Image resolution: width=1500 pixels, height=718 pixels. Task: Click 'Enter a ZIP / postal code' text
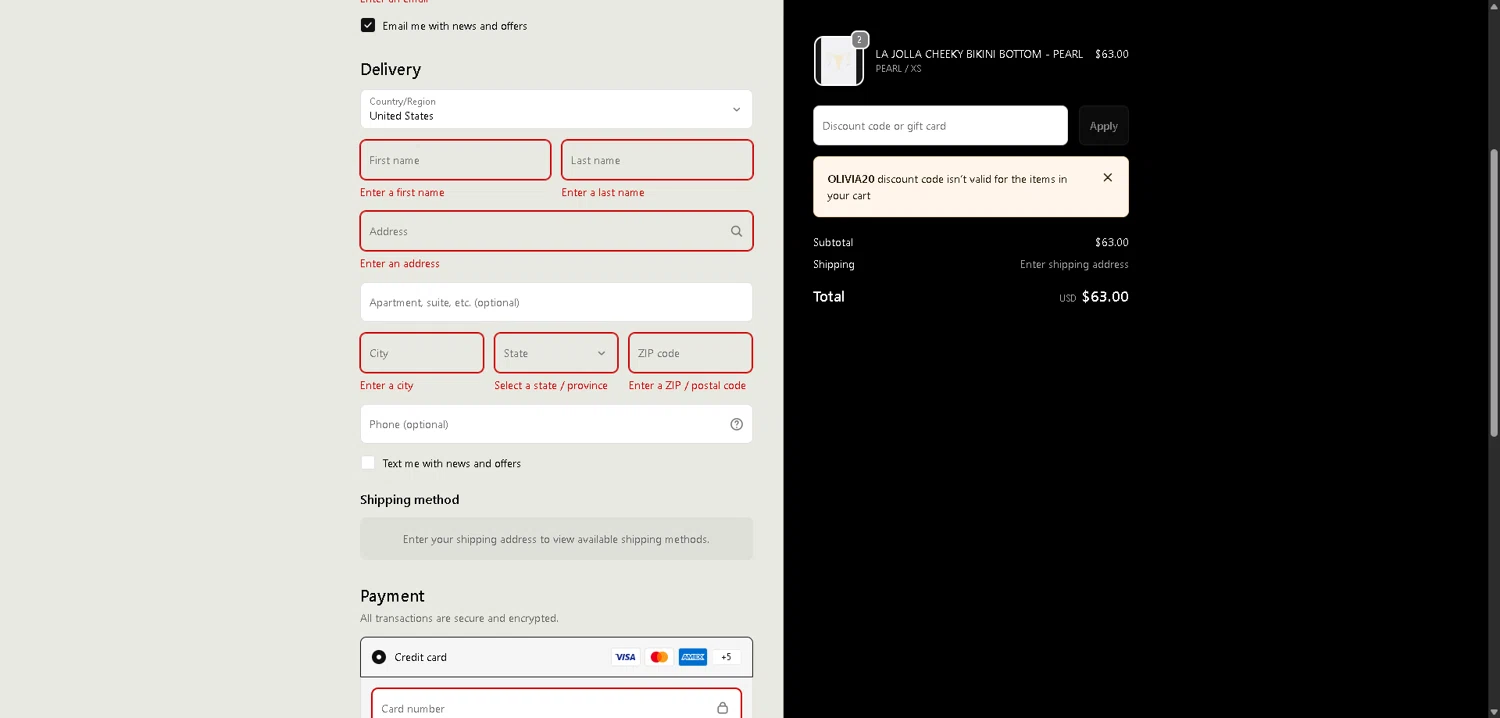click(x=687, y=386)
